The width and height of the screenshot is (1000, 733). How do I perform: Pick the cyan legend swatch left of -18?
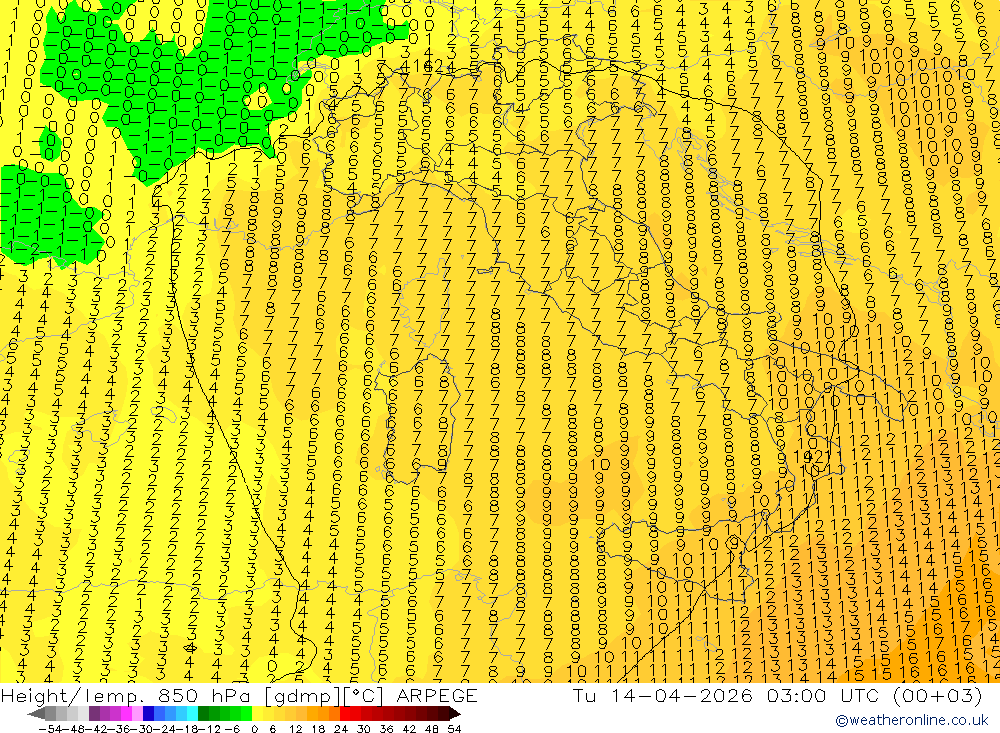click(x=192, y=714)
